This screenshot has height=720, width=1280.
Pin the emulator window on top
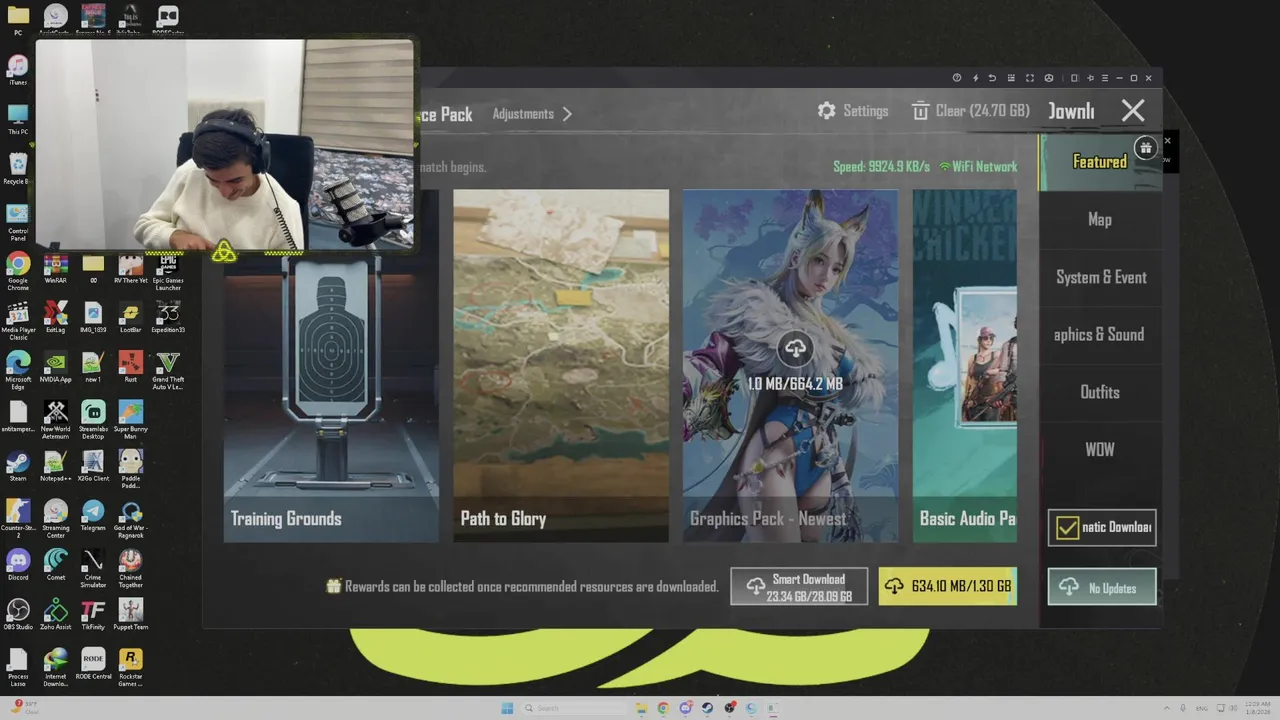[x=1090, y=78]
